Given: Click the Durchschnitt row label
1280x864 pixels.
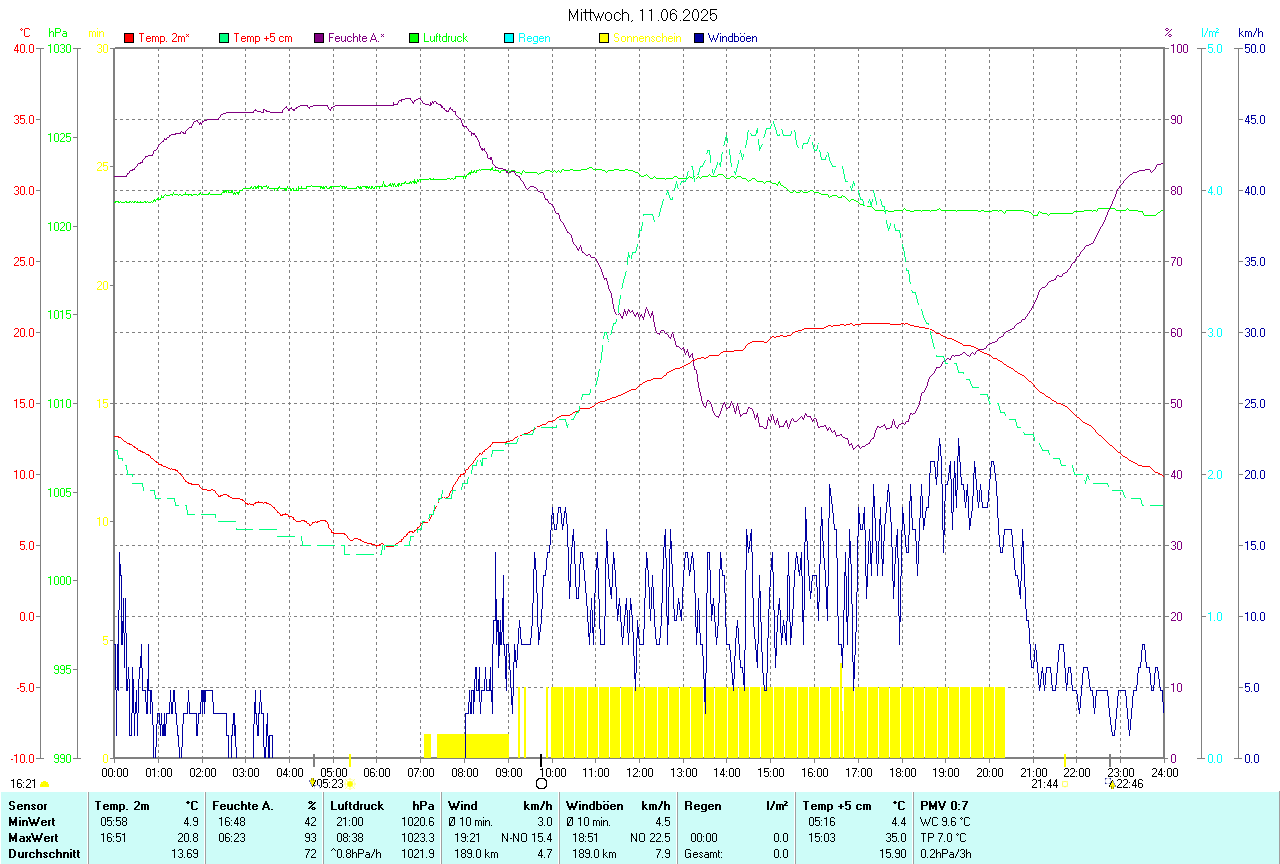Looking at the screenshot, I should point(44,854).
